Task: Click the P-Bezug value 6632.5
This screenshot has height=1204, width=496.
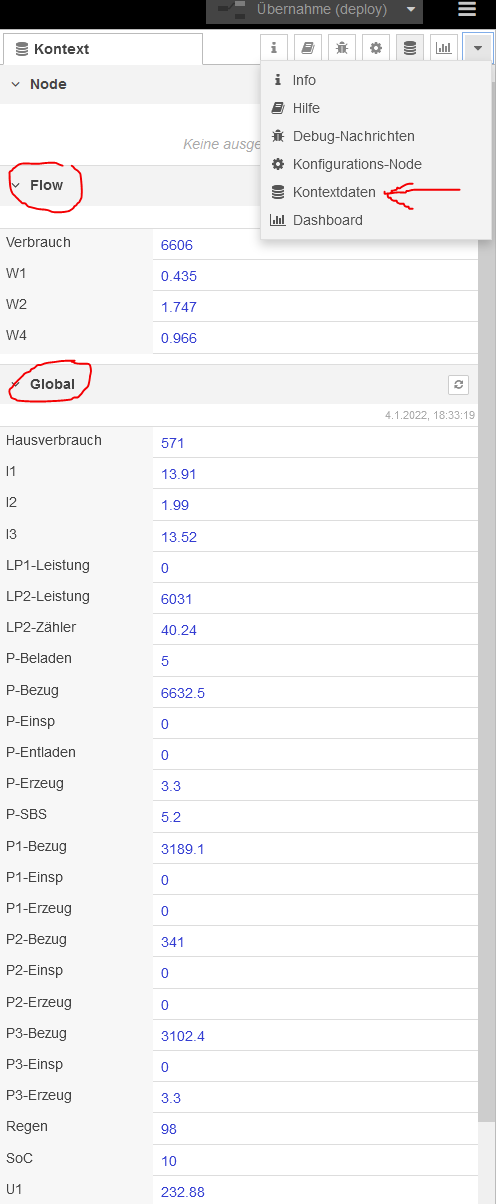Action: (x=183, y=692)
